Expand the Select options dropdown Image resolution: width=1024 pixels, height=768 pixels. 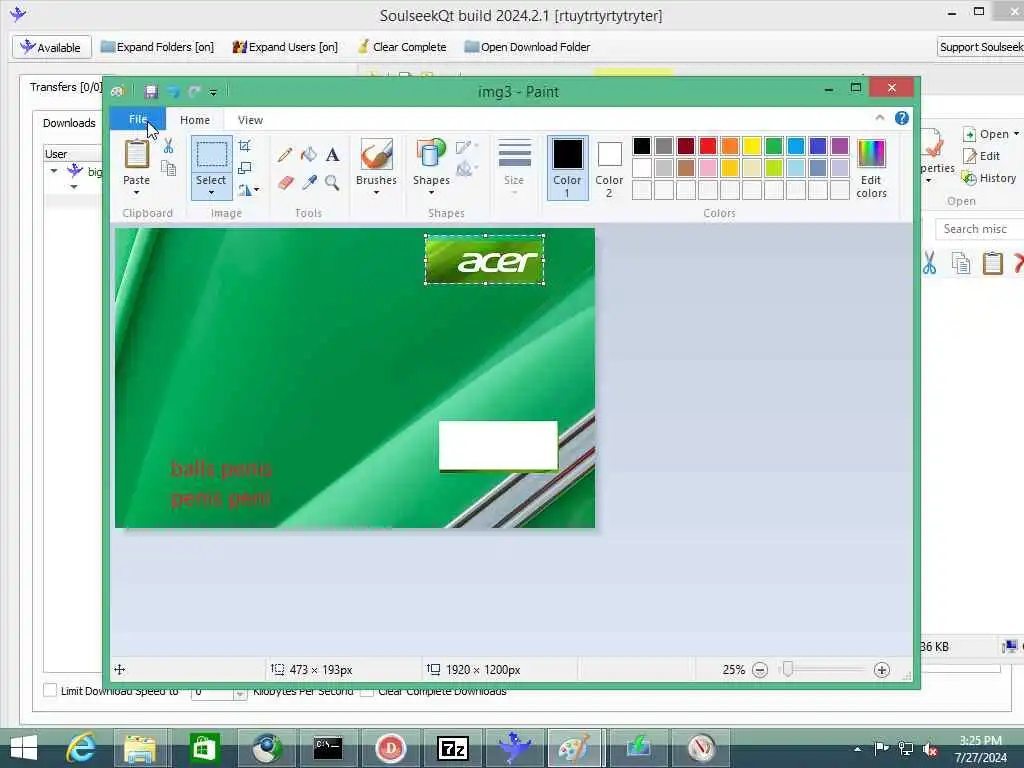coord(212,193)
